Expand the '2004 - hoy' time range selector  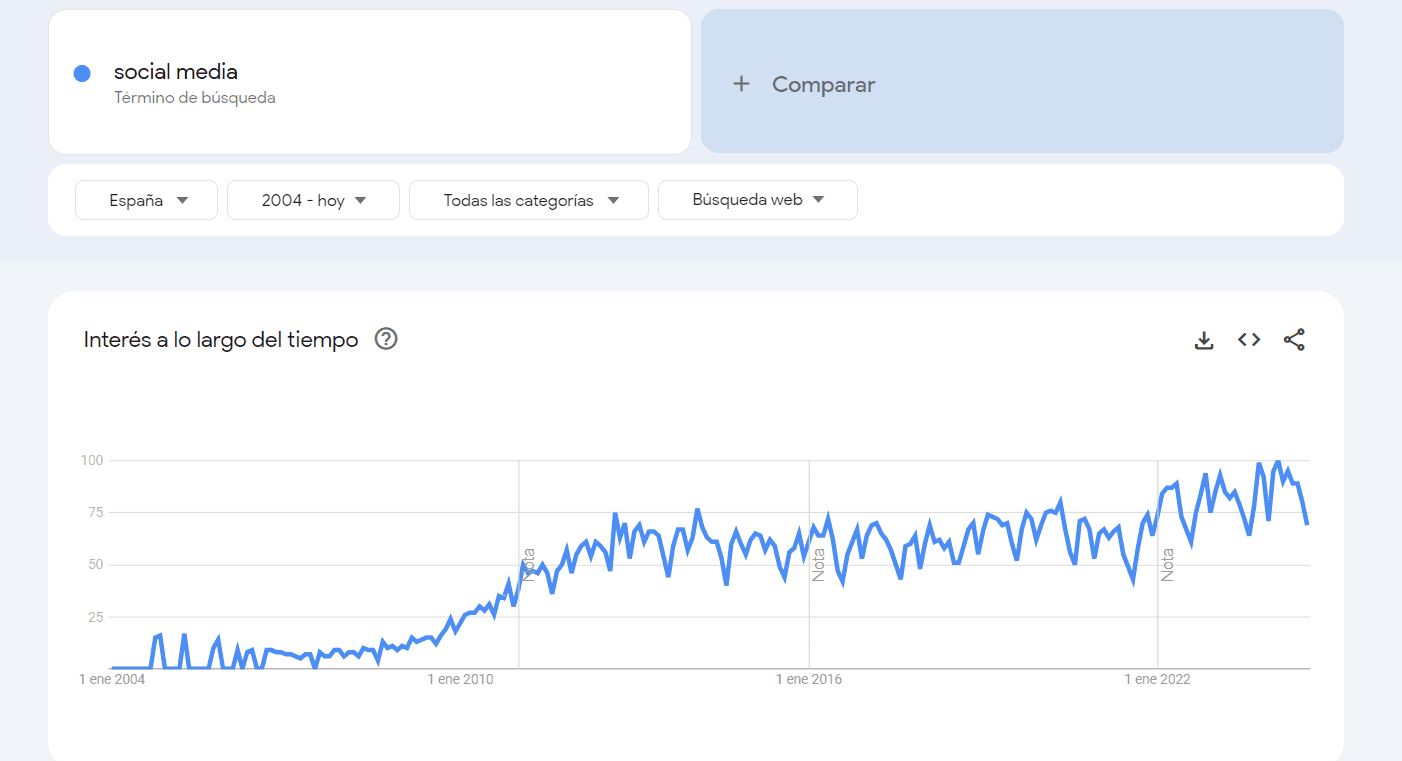(313, 199)
